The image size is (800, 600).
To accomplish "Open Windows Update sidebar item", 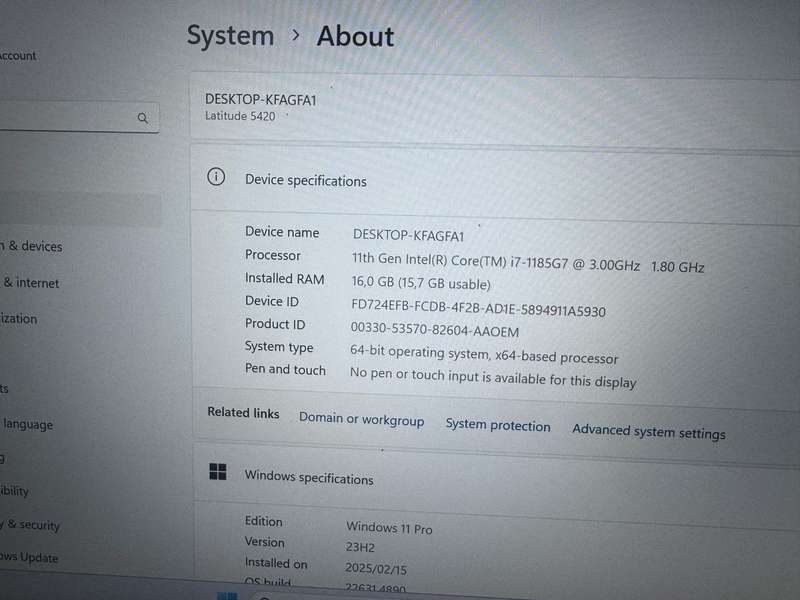I will [x=29, y=557].
